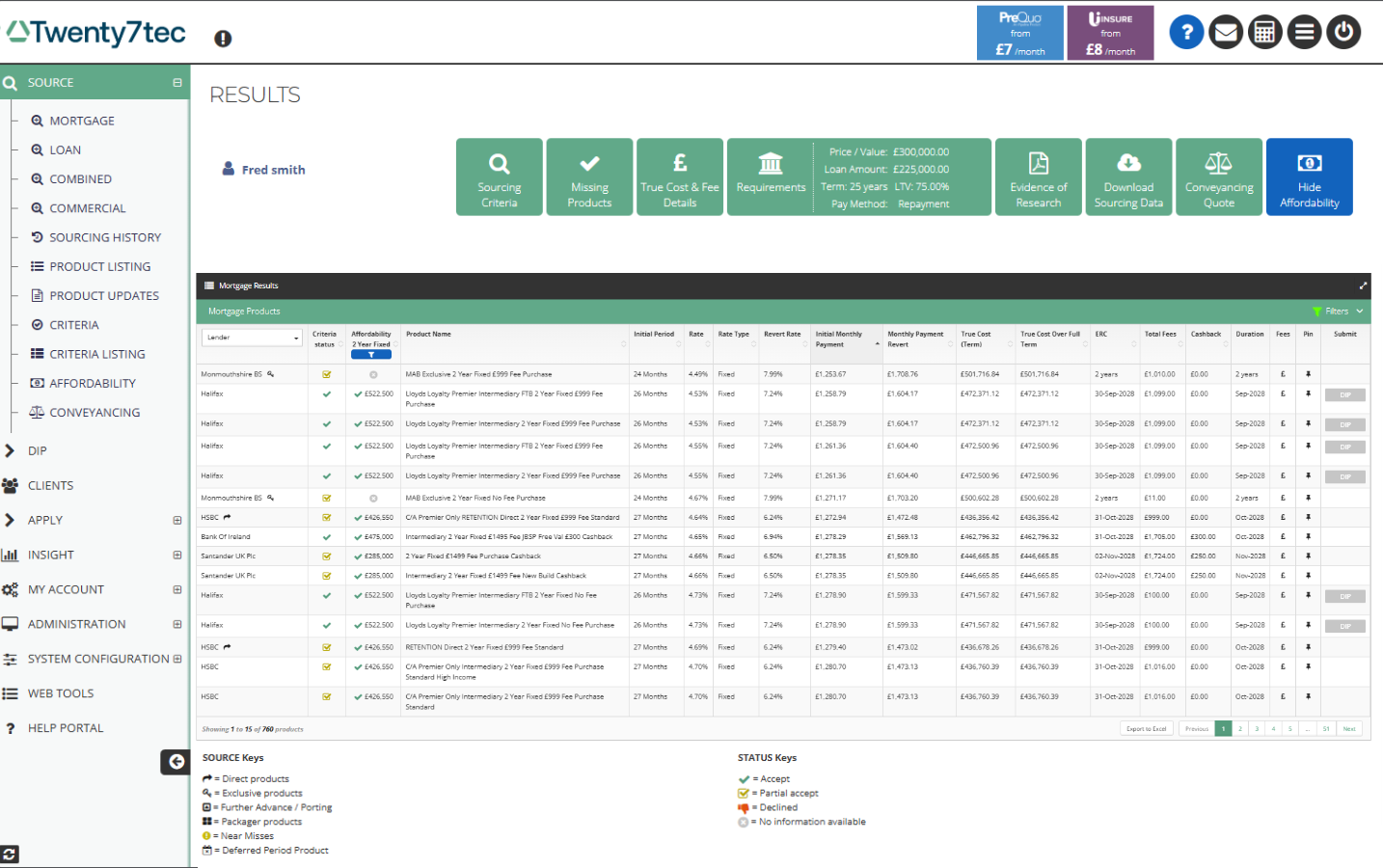Click the PreQuo from £7/month banner
The height and width of the screenshot is (868, 1383).
click(x=1020, y=33)
